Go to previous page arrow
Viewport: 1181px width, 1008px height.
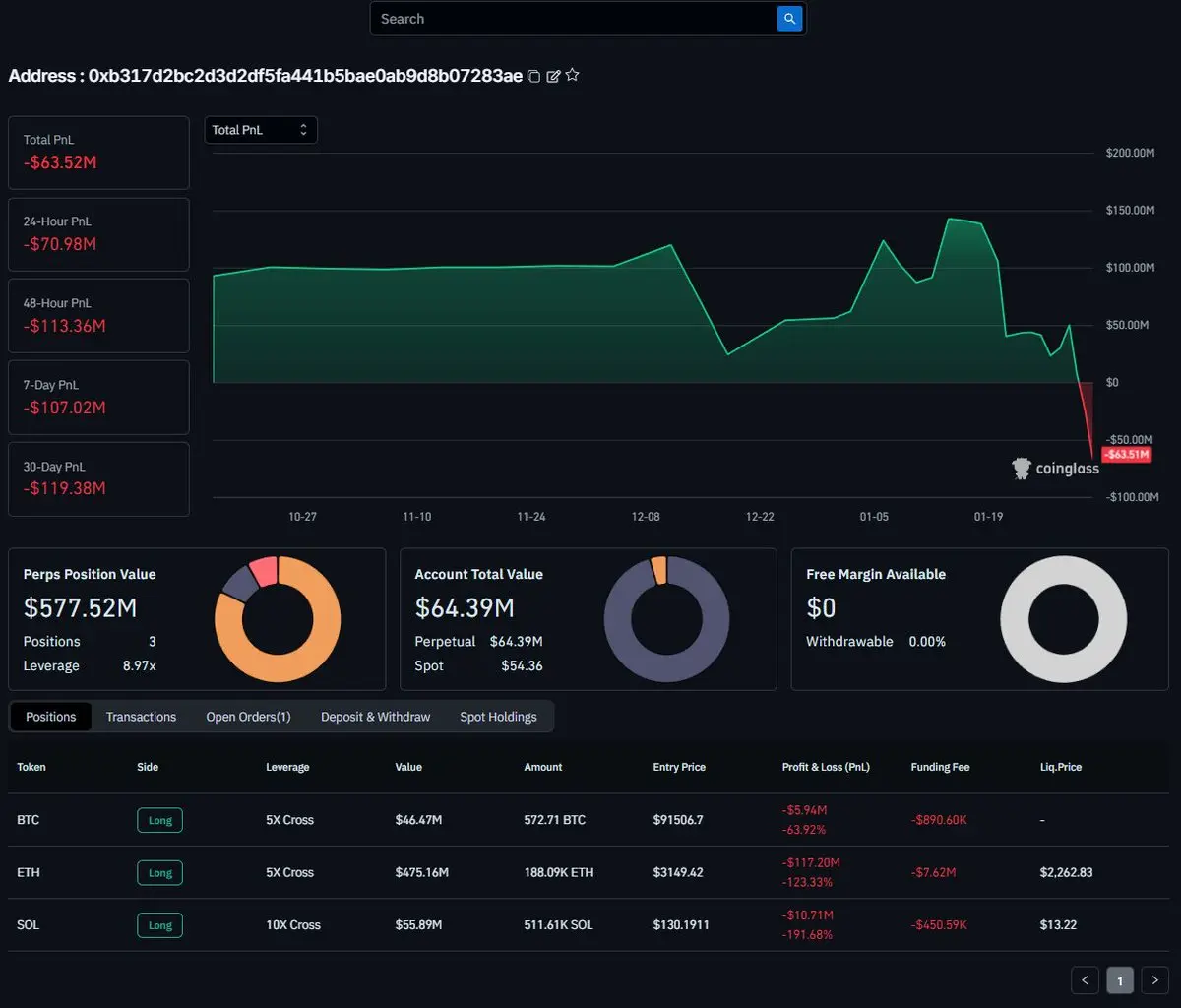pyautogui.click(x=1085, y=979)
